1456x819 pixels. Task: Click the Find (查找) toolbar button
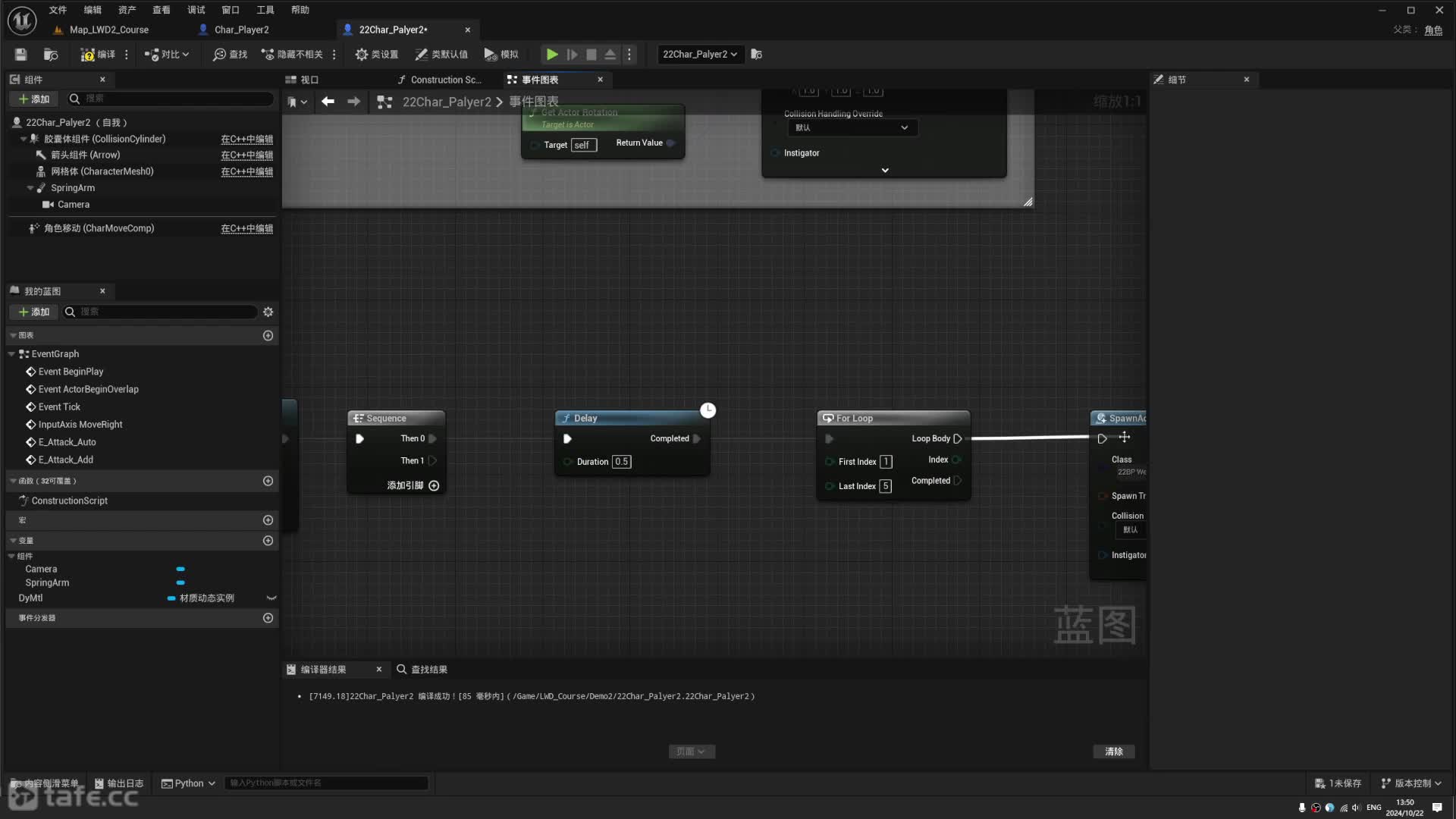231,54
